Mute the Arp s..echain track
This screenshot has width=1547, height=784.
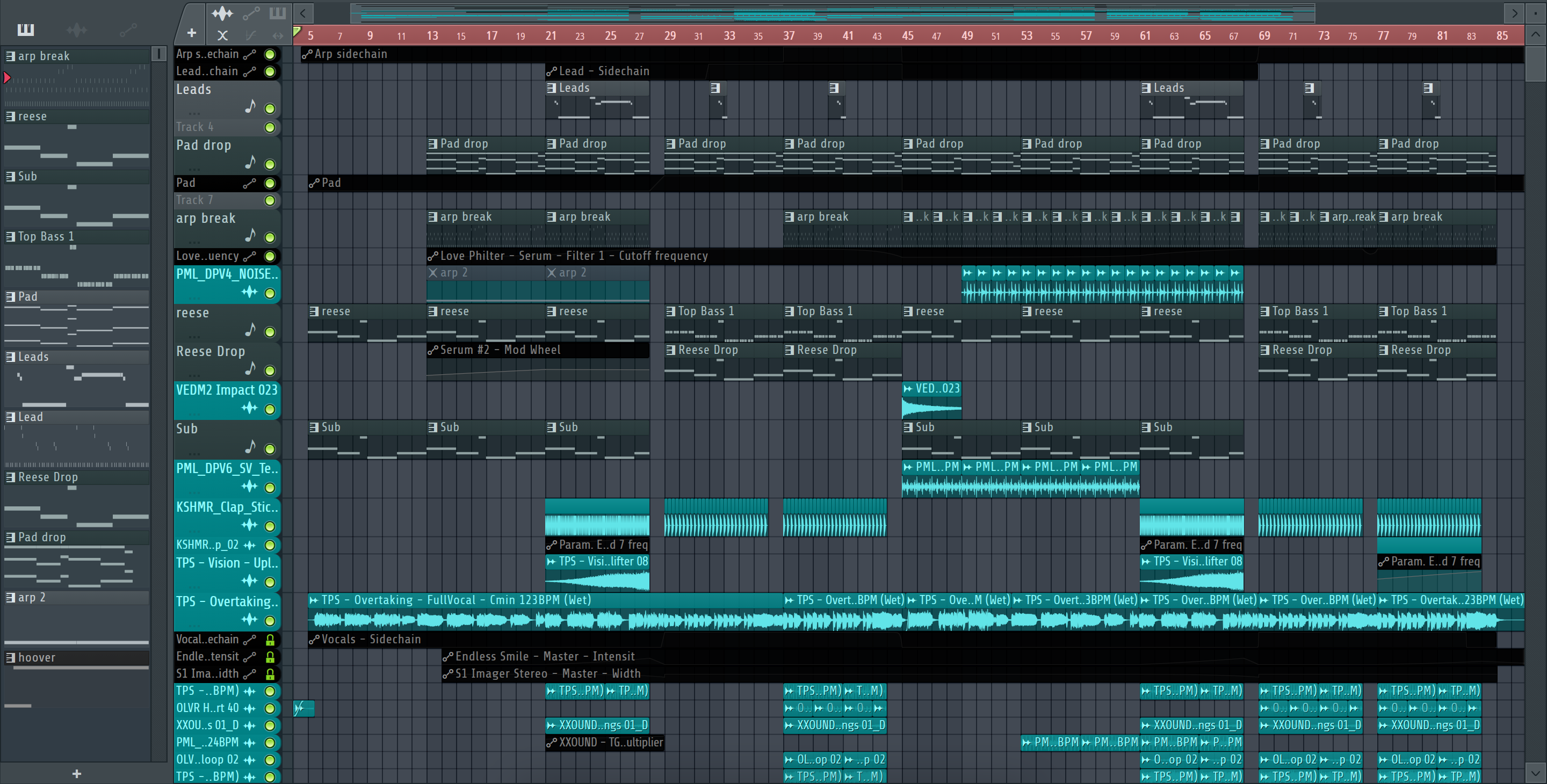(270, 55)
